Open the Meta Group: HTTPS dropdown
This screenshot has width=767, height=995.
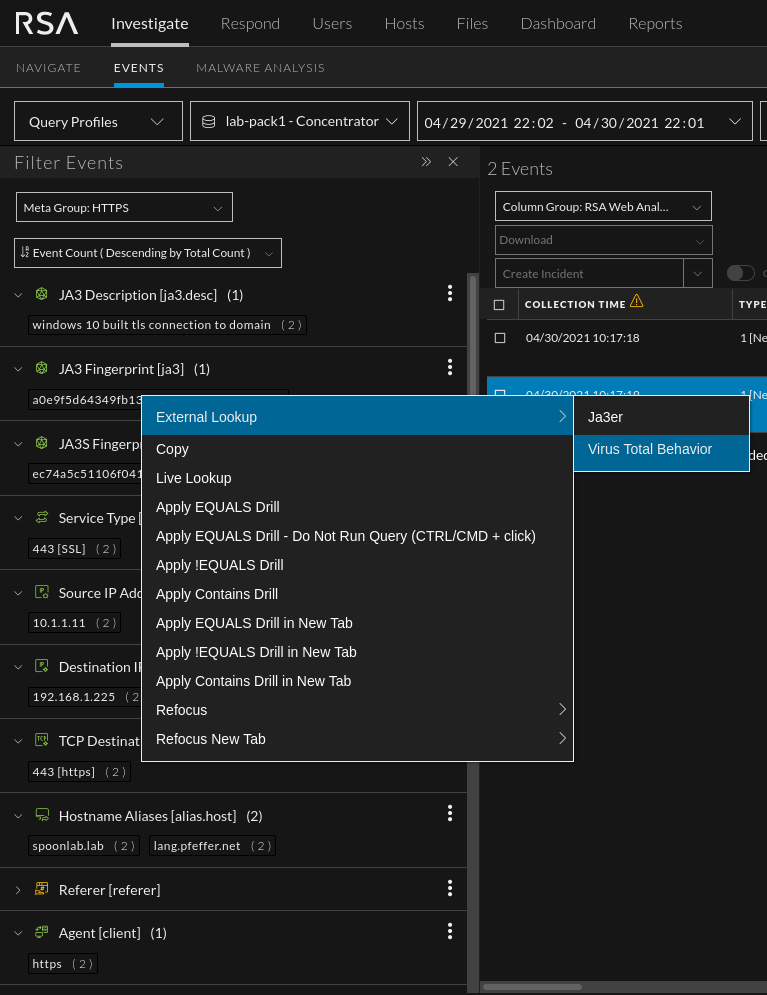(x=124, y=208)
